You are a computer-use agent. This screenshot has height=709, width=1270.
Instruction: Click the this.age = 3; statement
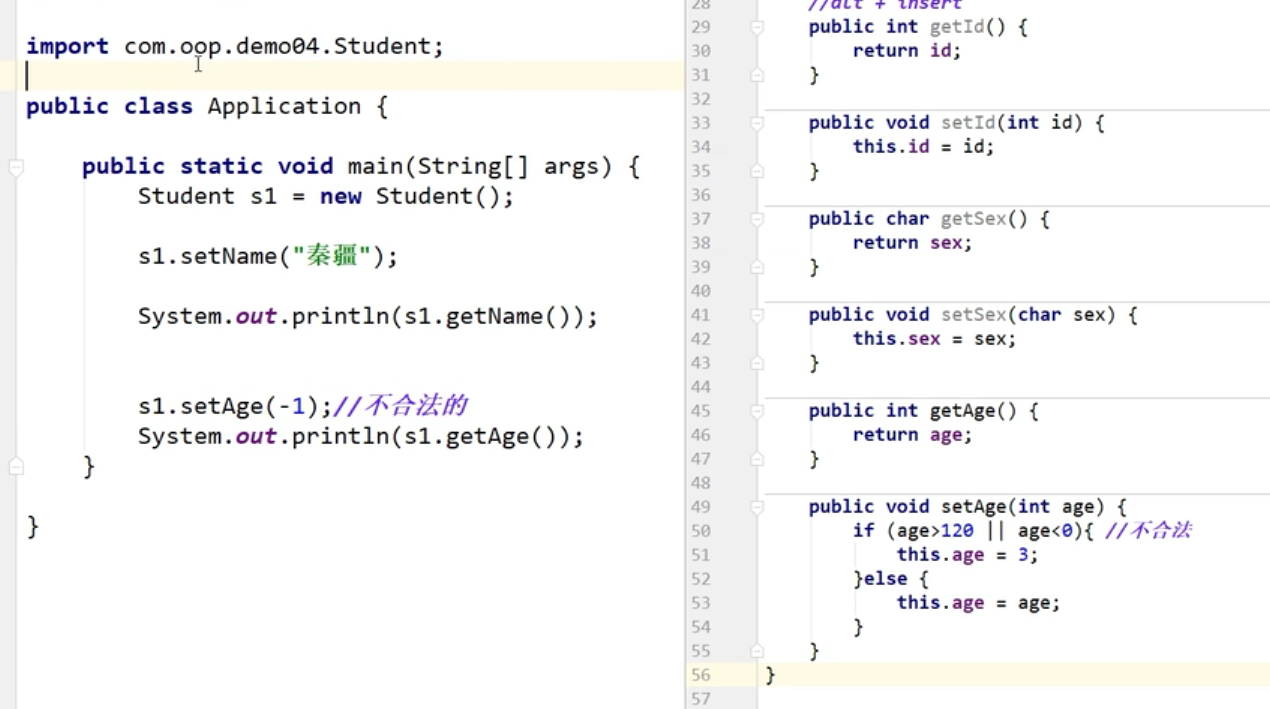[967, 555]
